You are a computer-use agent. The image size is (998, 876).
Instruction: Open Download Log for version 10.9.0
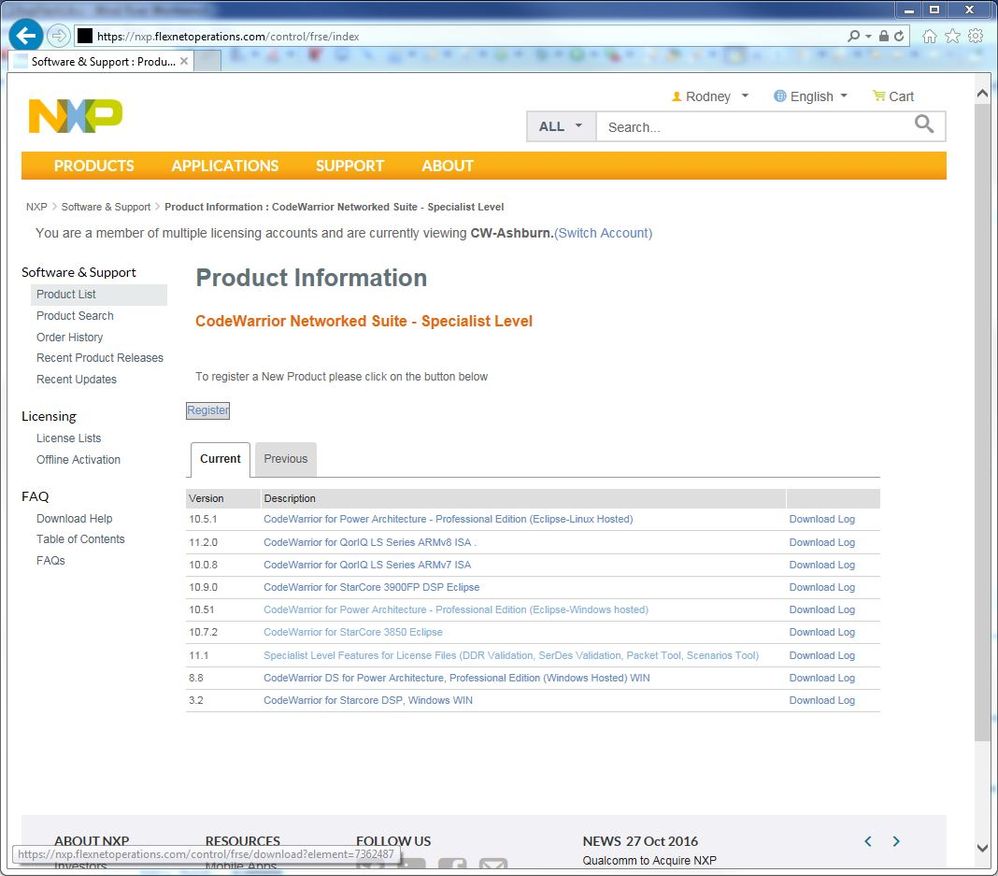click(x=822, y=587)
